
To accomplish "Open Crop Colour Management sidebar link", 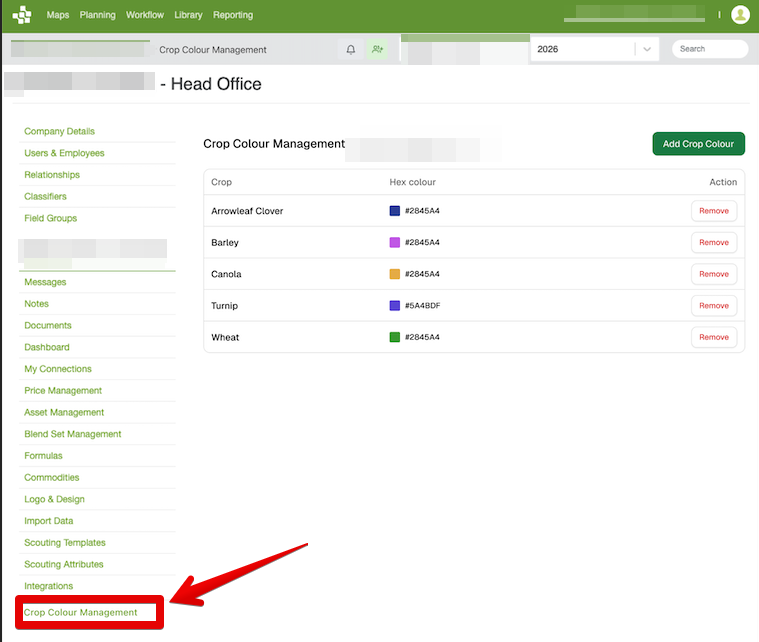I will (x=80, y=612).
